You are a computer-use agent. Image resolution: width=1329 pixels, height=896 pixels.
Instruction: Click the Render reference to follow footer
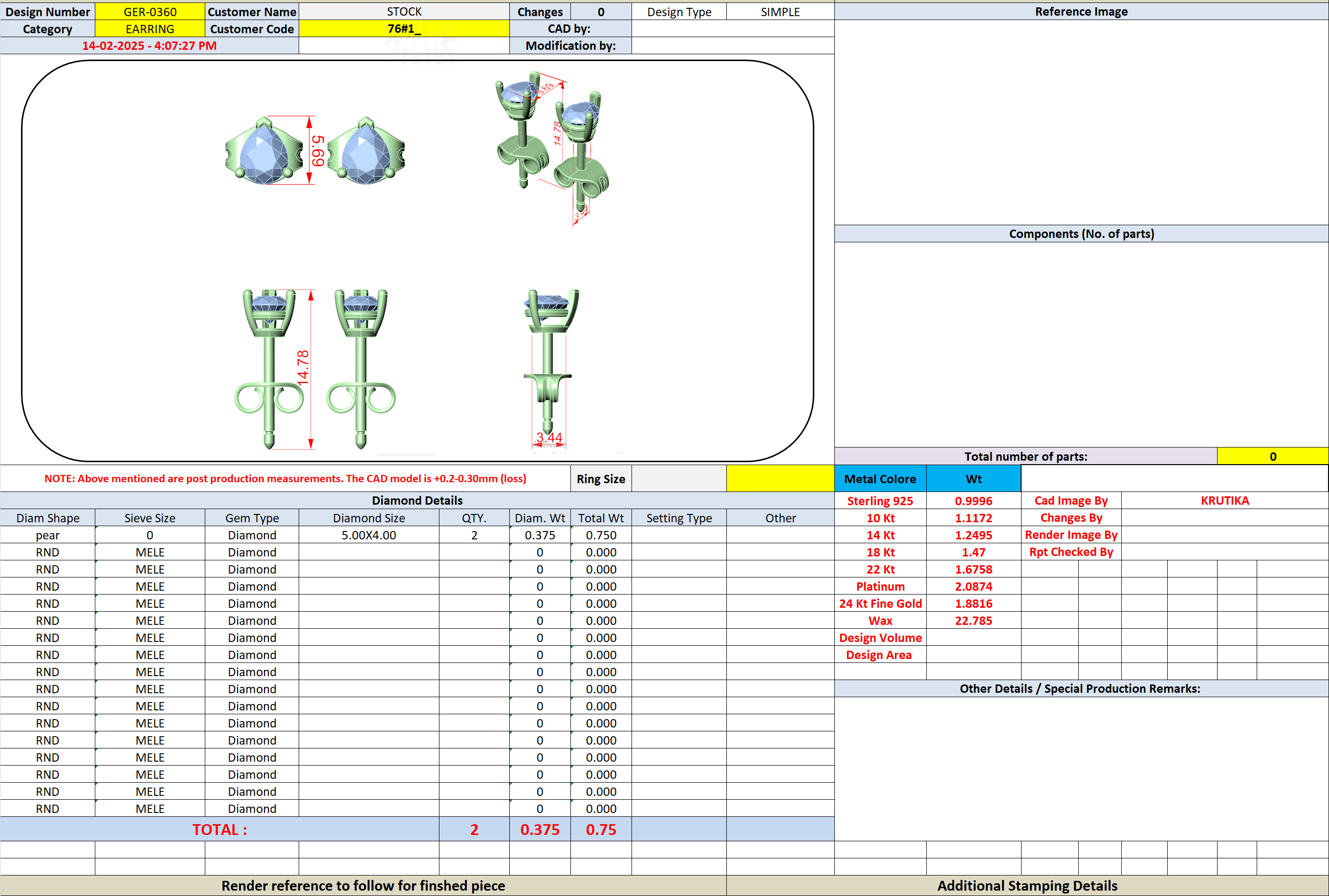[363, 886]
